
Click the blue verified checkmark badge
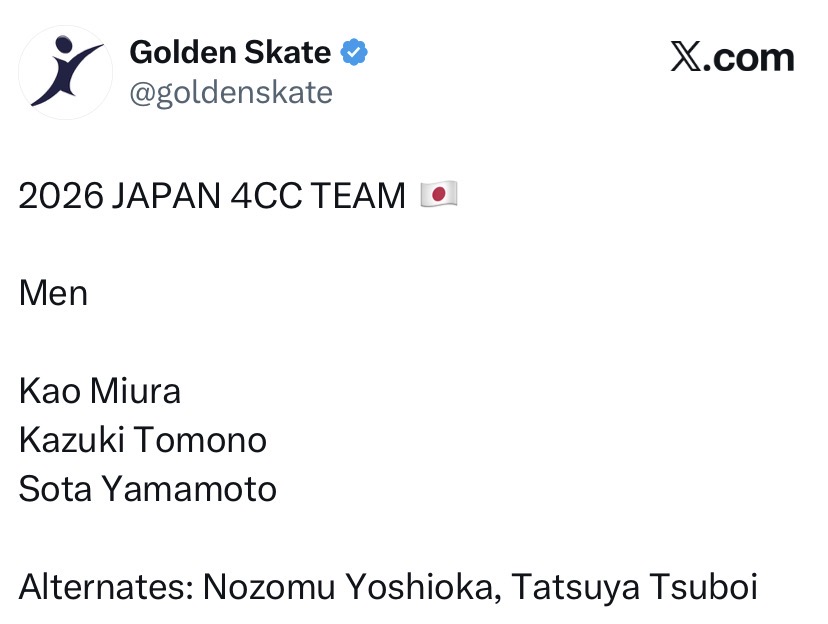354,53
